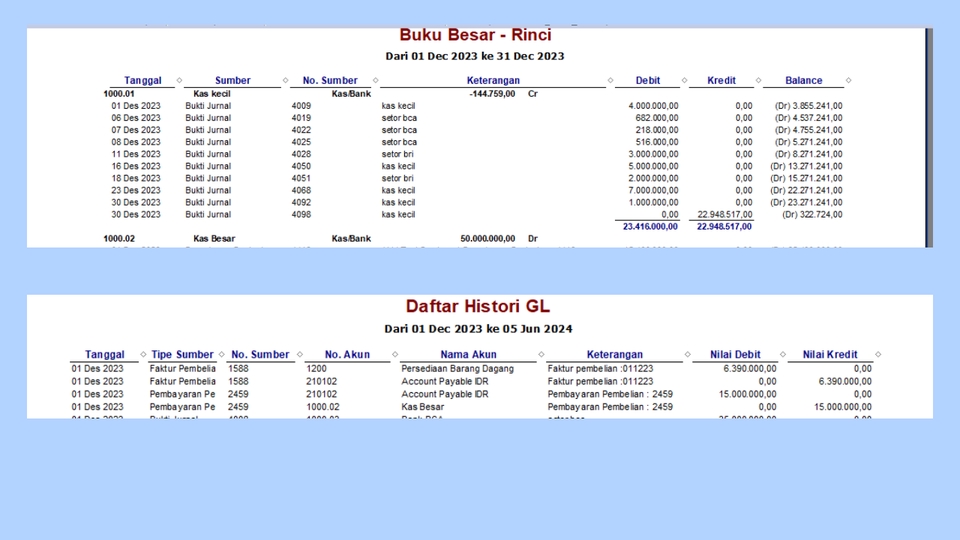Click balance '(Dr) 22.271.241,00'

[806, 190]
